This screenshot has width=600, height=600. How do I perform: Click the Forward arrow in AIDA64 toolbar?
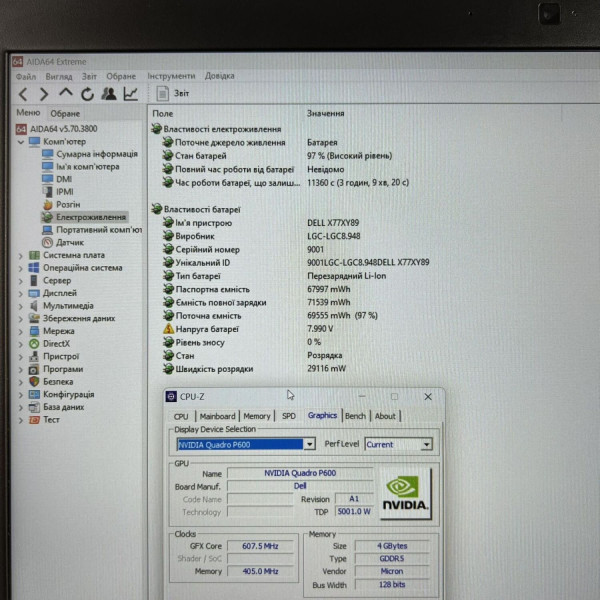(44, 94)
